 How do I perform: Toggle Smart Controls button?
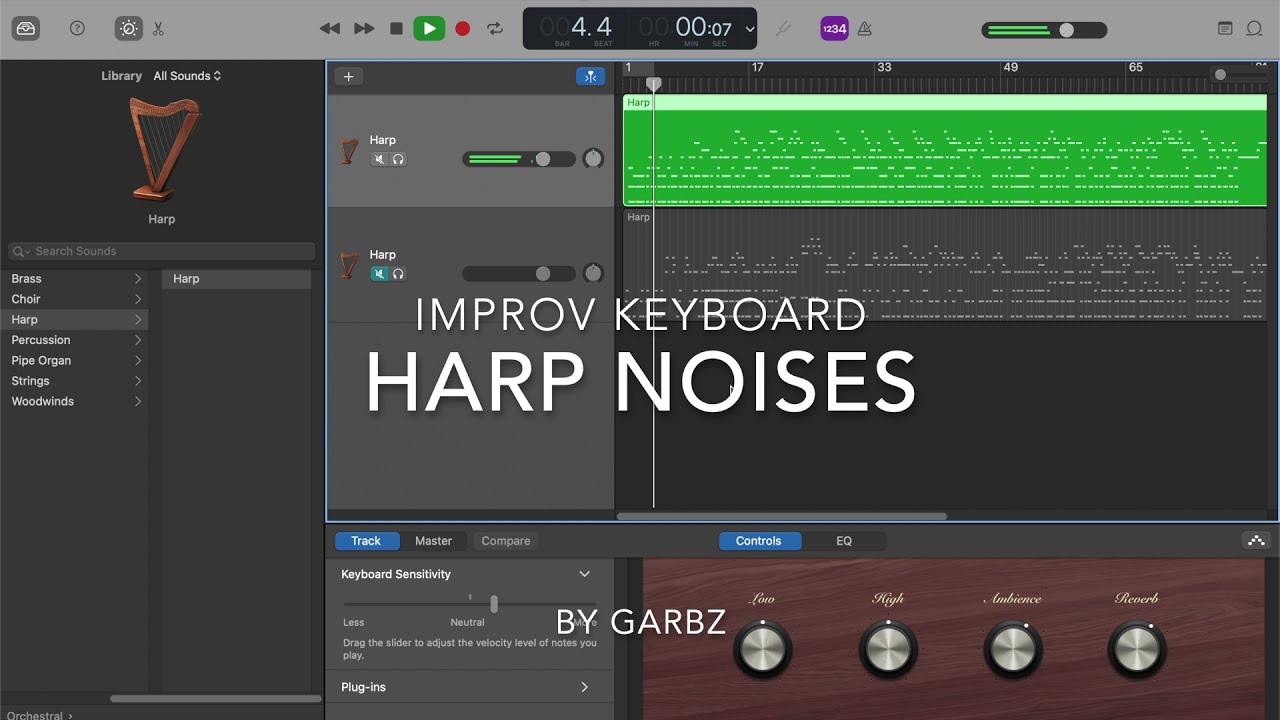(x=129, y=29)
